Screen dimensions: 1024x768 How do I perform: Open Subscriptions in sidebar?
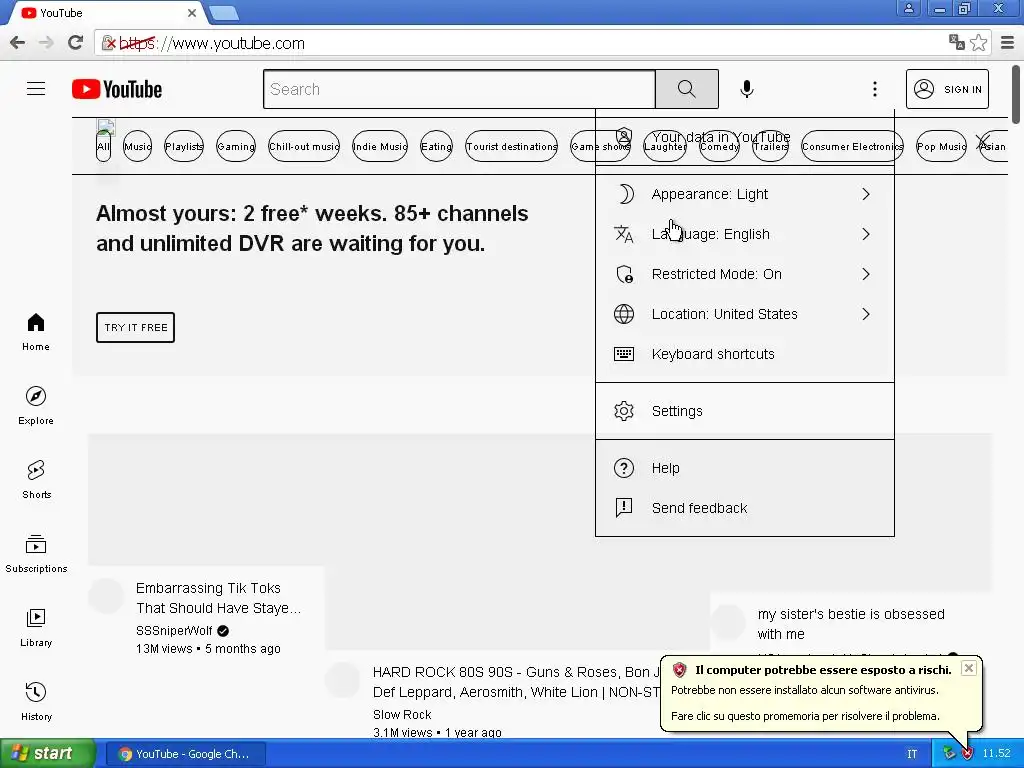[36, 553]
